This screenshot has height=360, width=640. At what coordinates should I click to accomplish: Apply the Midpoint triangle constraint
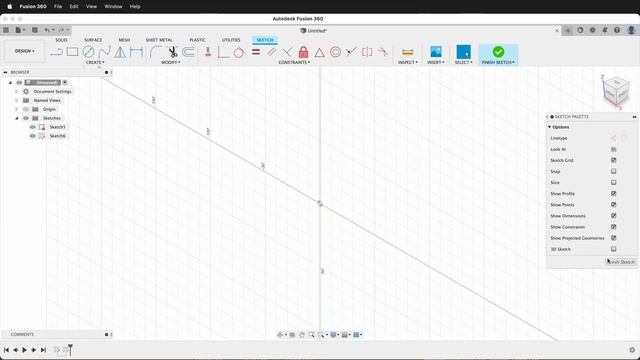[319, 52]
